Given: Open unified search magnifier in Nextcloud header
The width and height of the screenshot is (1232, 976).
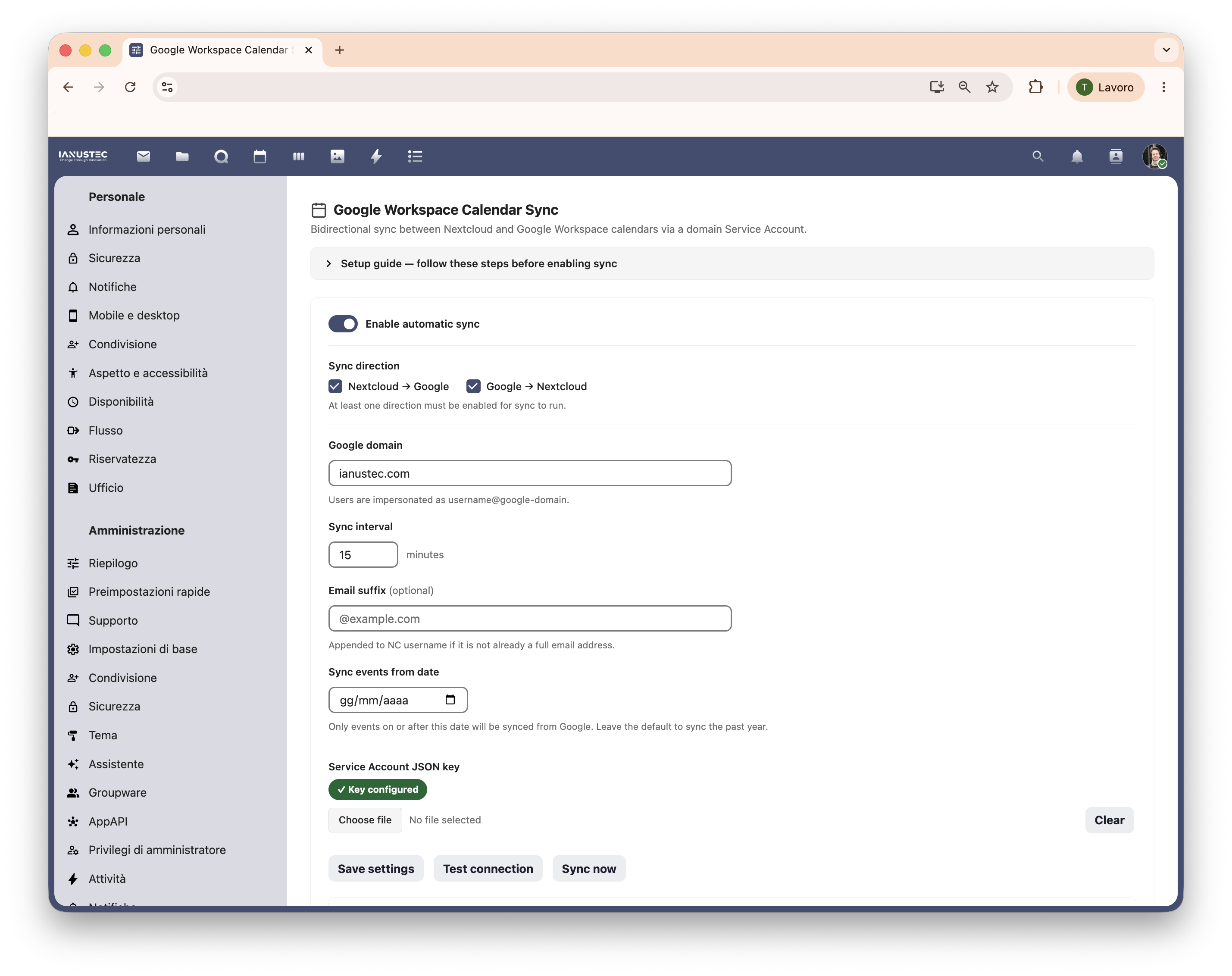Looking at the screenshot, I should click(x=1038, y=156).
